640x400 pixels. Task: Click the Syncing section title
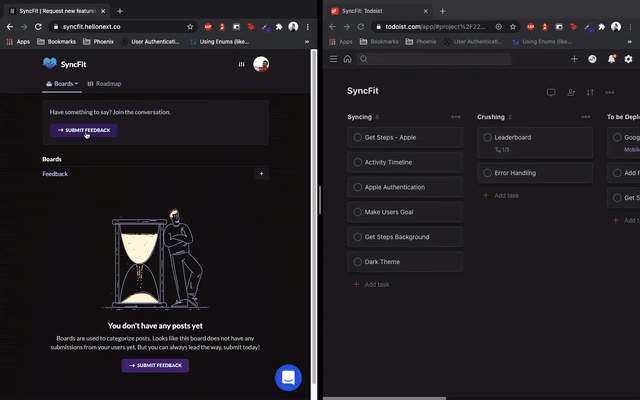(x=359, y=117)
